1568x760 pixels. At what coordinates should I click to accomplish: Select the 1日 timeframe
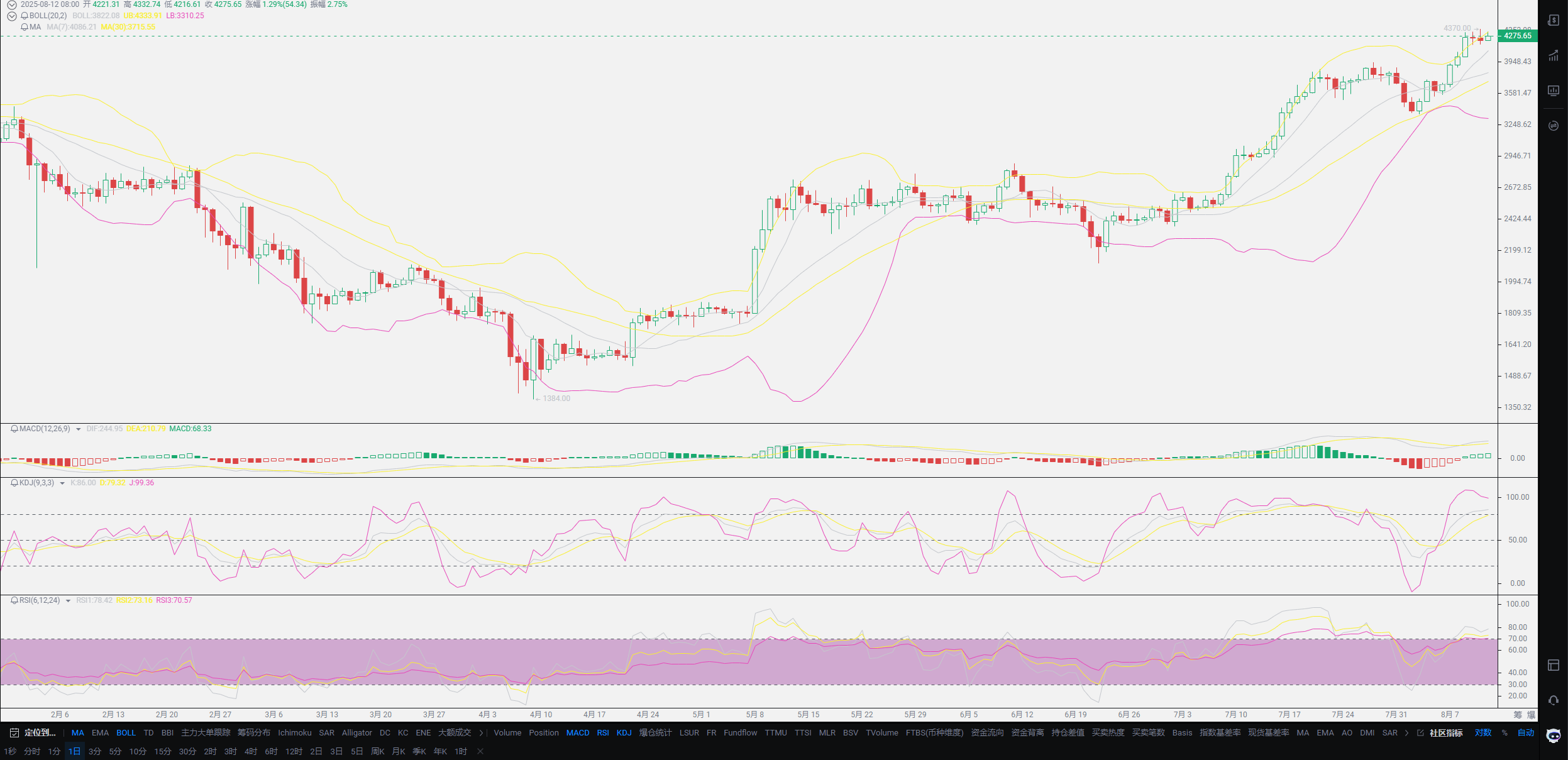74,751
